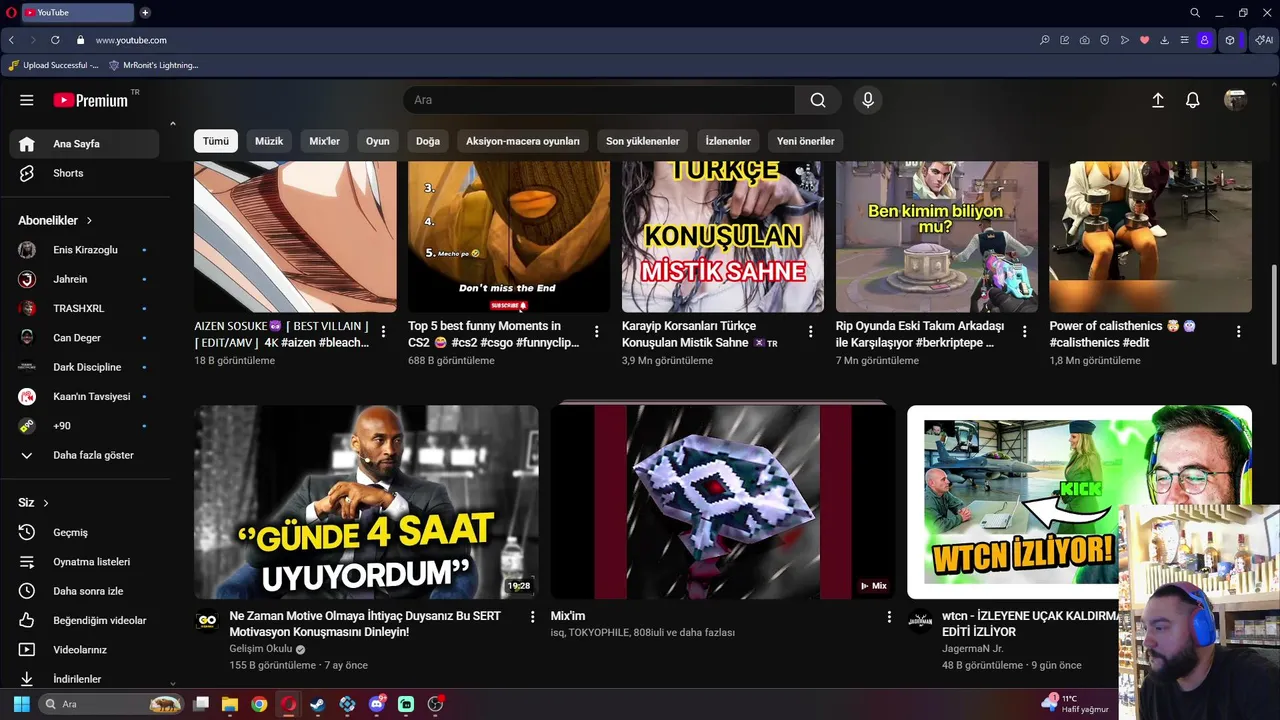The height and width of the screenshot is (720, 1280).
Task: Open File Explorer from the taskbar
Action: click(230, 704)
